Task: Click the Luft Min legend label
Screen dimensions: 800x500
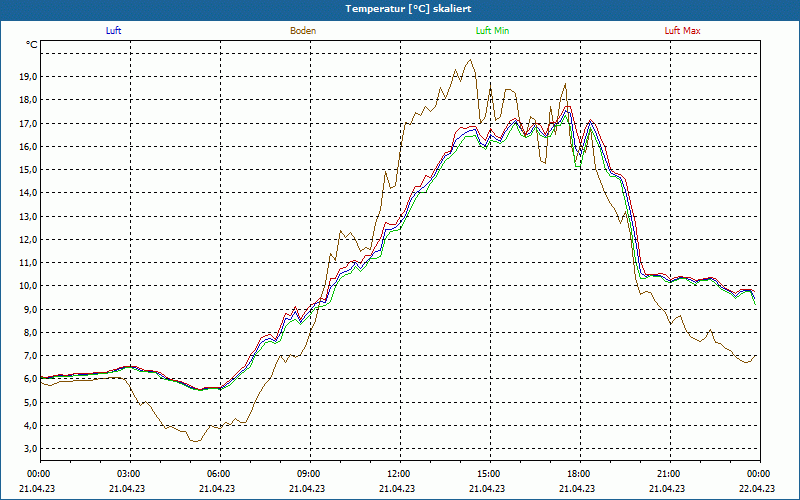Action: tap(493, 31)
